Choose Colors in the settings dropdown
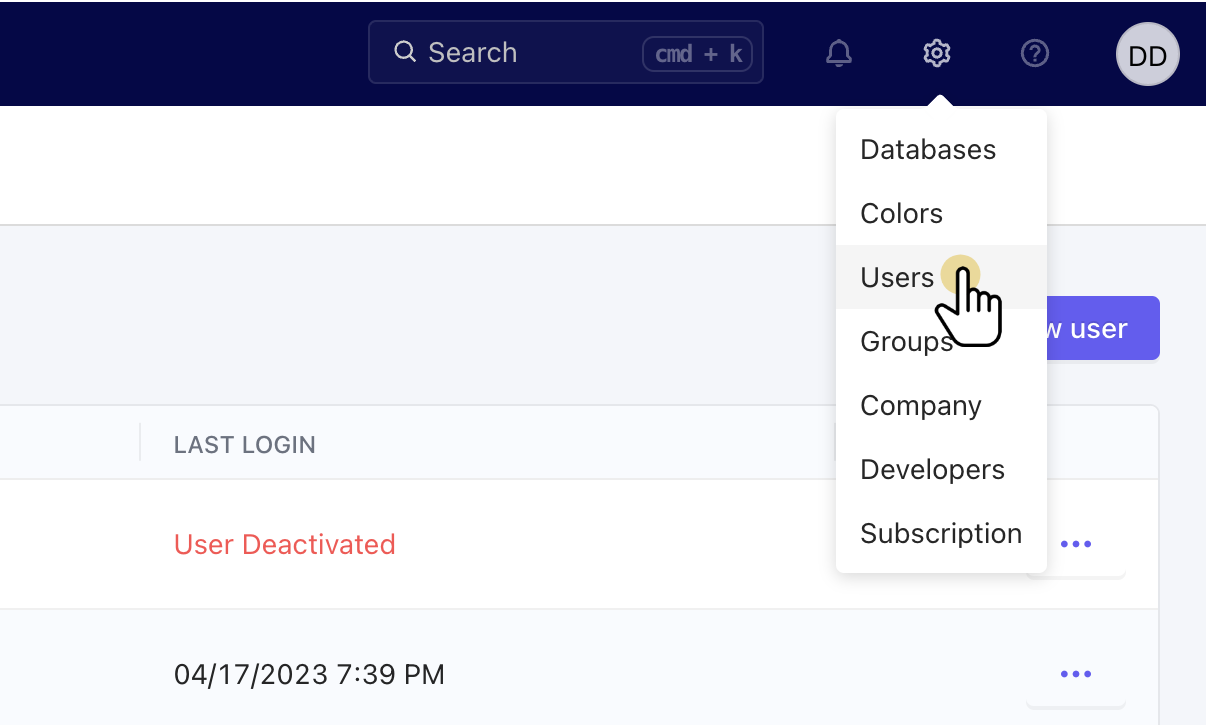Viewport: 1206px width, 725px height. click(x=901, y=214)
